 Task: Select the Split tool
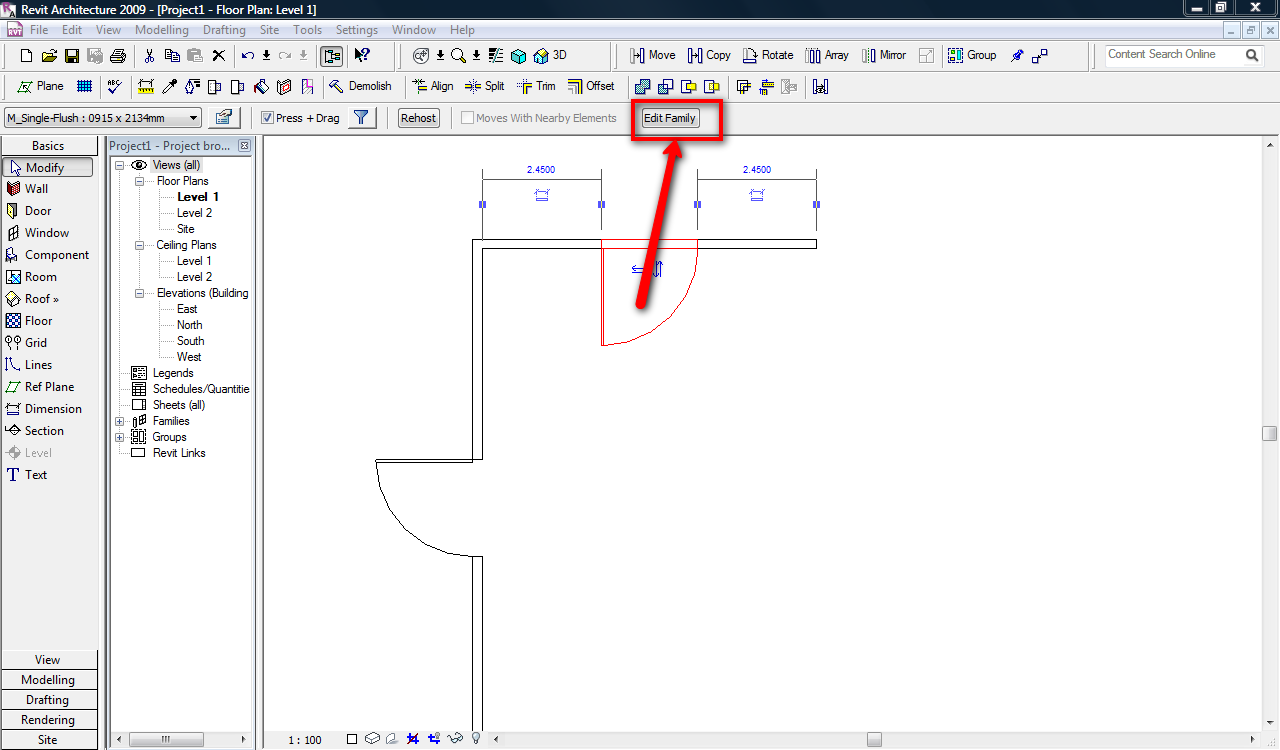click(x=485, y=87)
